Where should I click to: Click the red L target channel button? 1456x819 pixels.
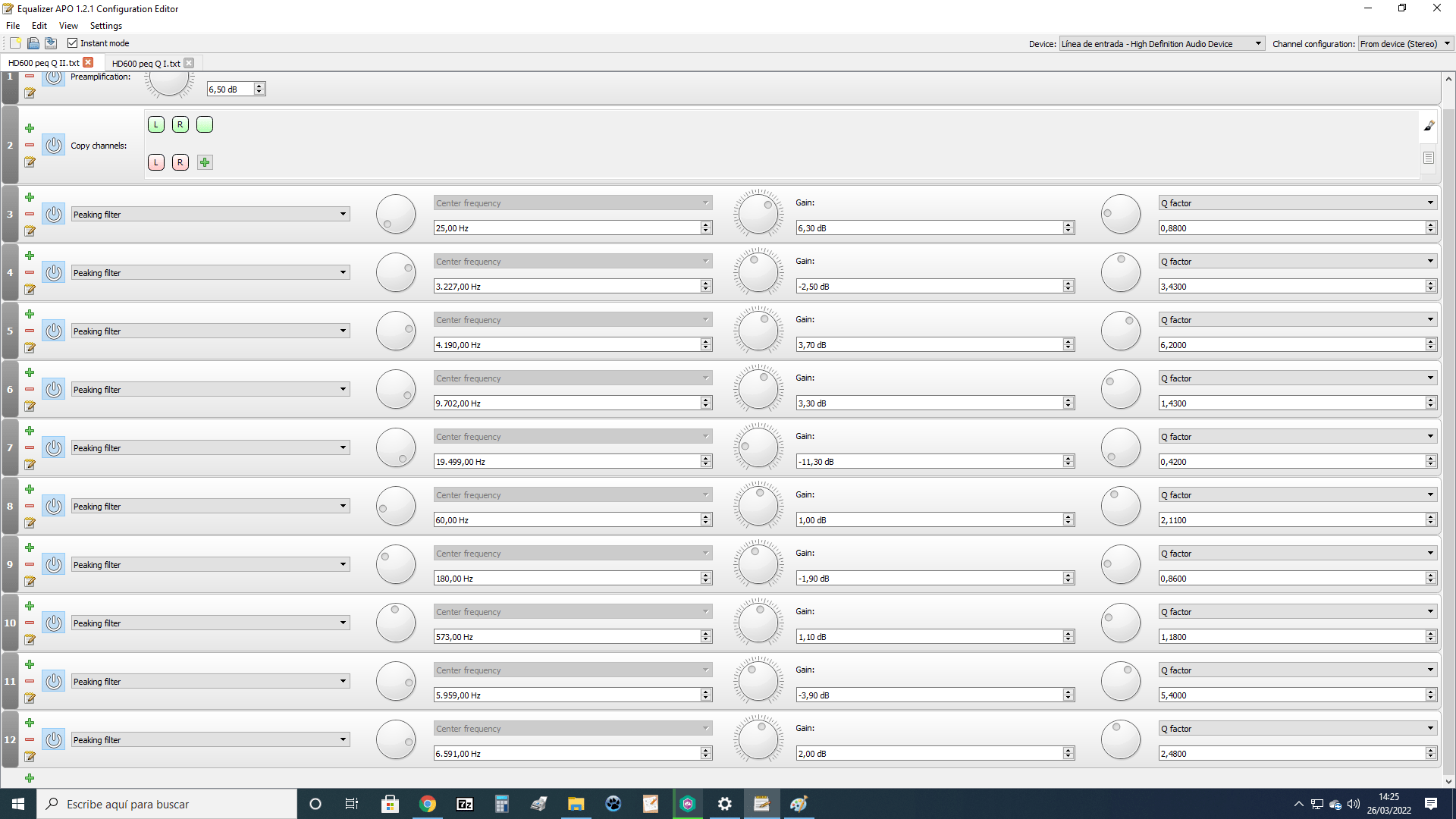[156, 162]
